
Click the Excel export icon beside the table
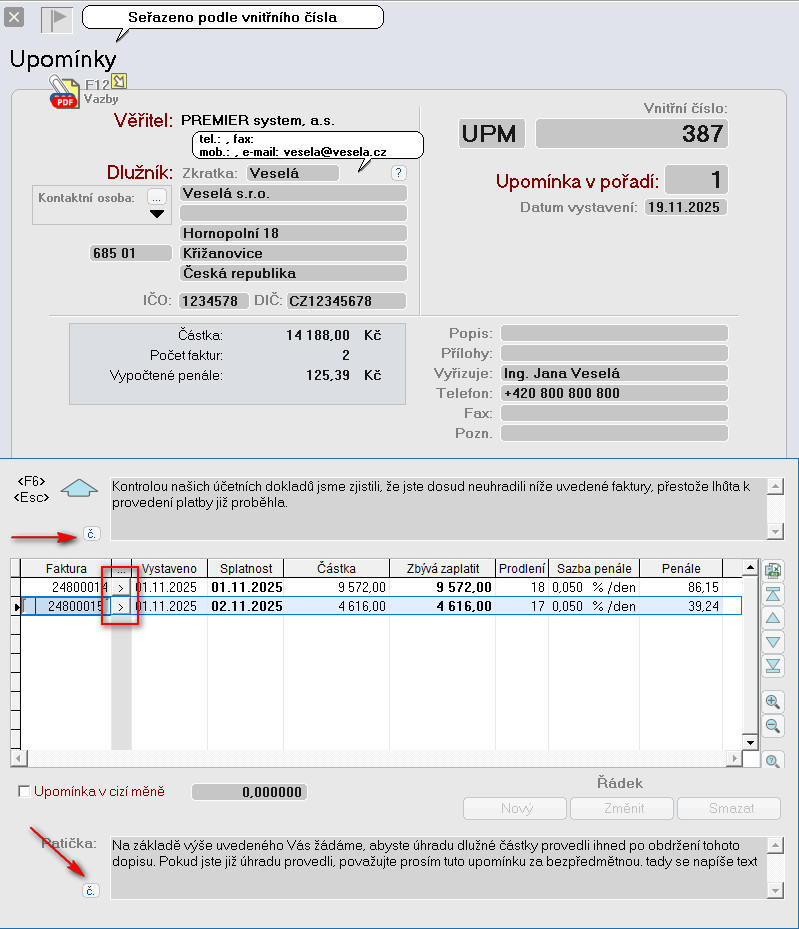pyautogui.click(x=773, y=570)
